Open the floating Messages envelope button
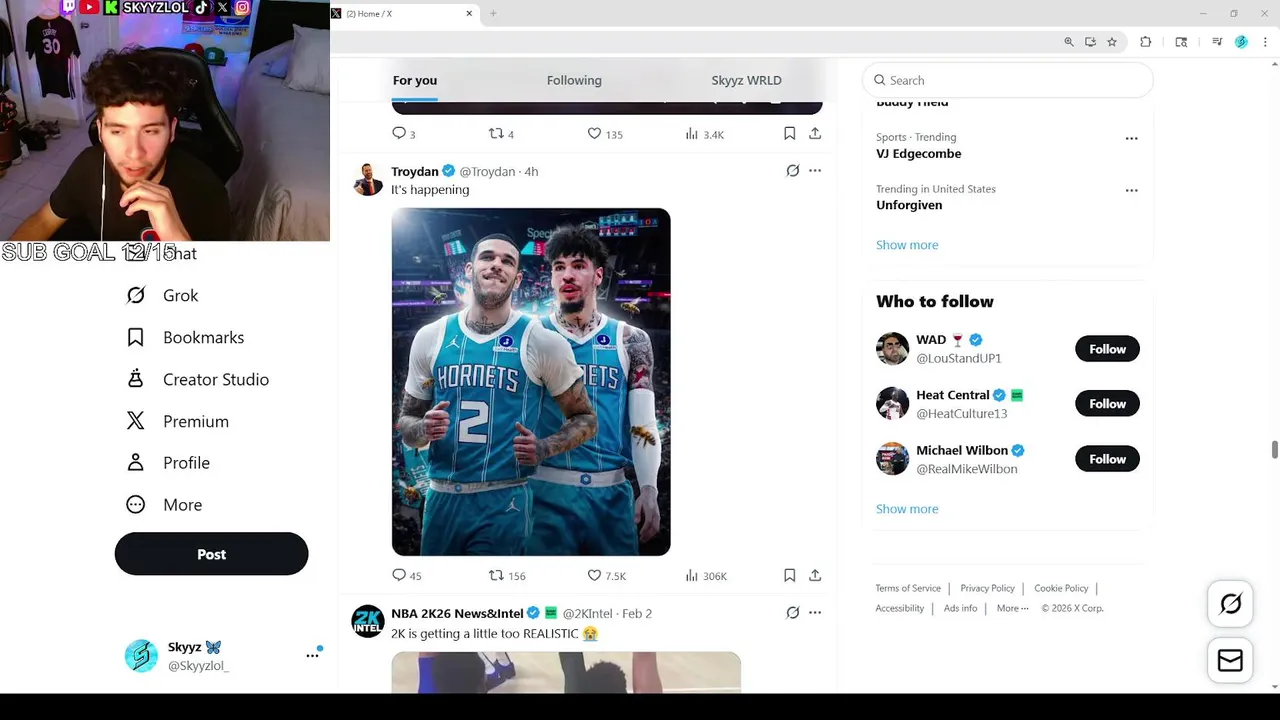1280x720 pixels. click(1230, 661)
